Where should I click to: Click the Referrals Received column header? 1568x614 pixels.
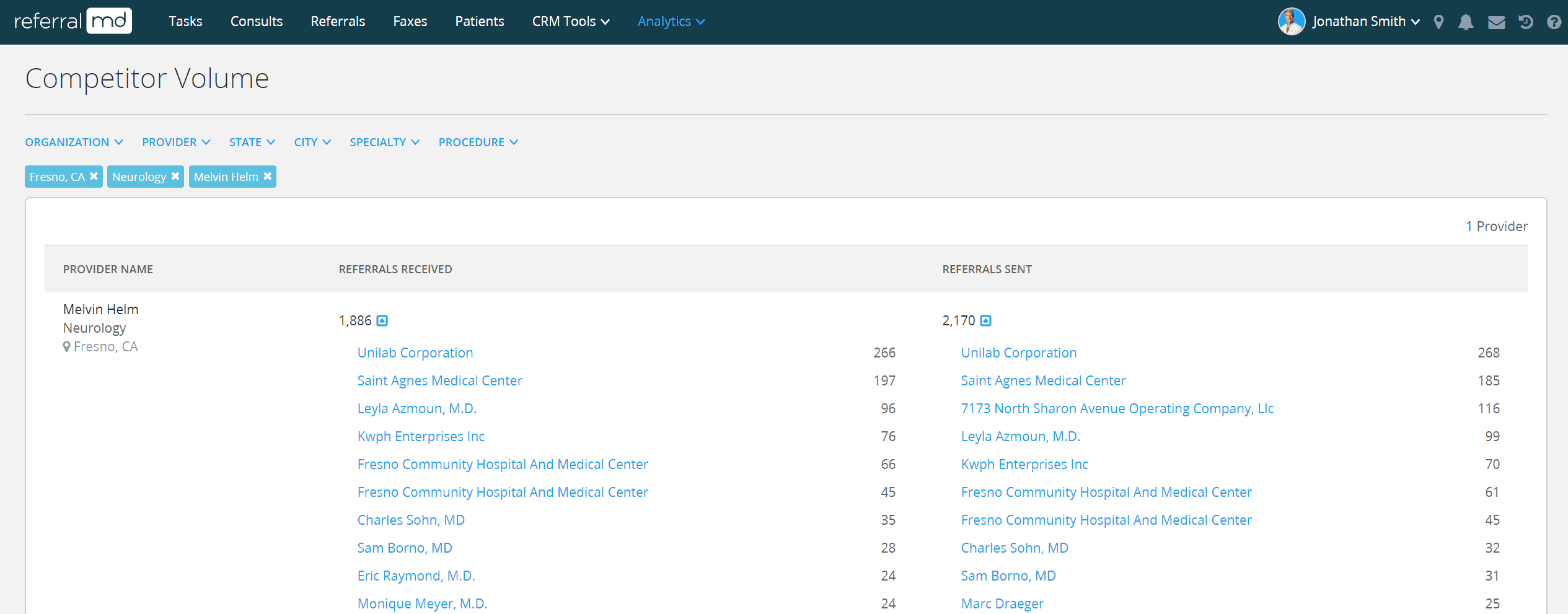(x=395, y=269)
